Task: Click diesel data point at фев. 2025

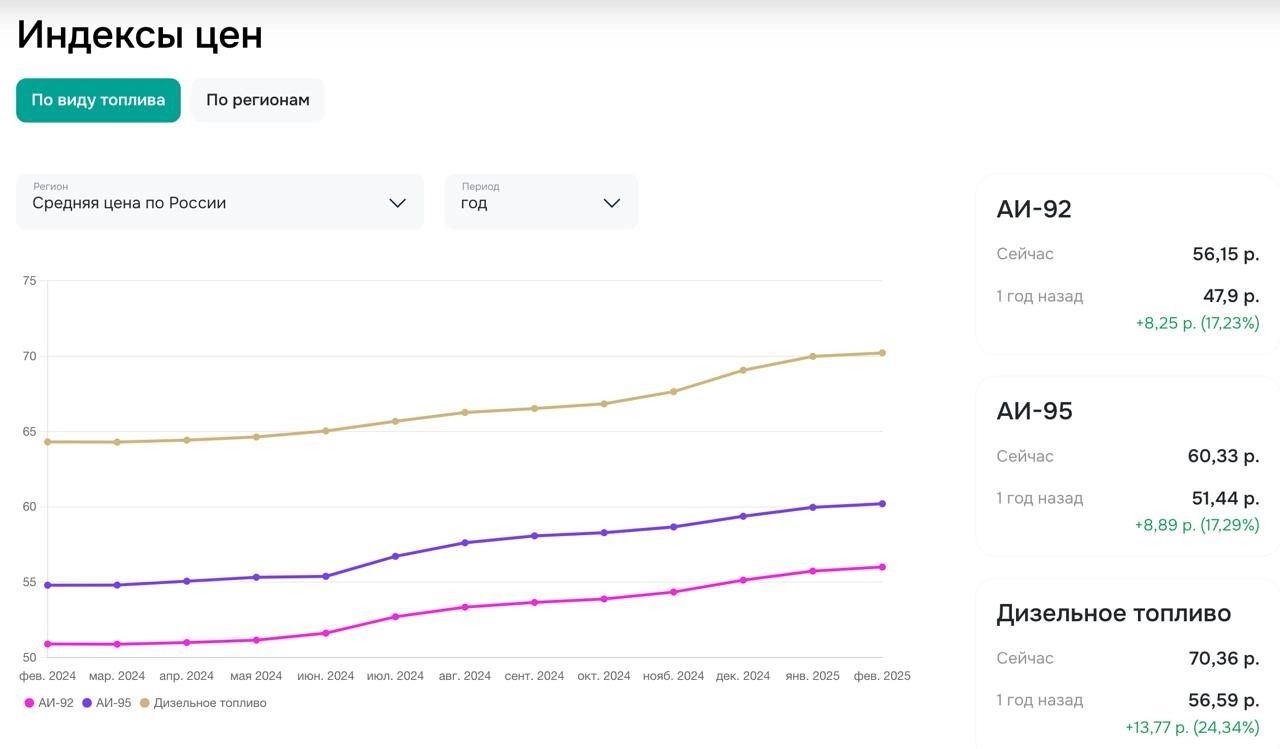Action: coord(882,353)
